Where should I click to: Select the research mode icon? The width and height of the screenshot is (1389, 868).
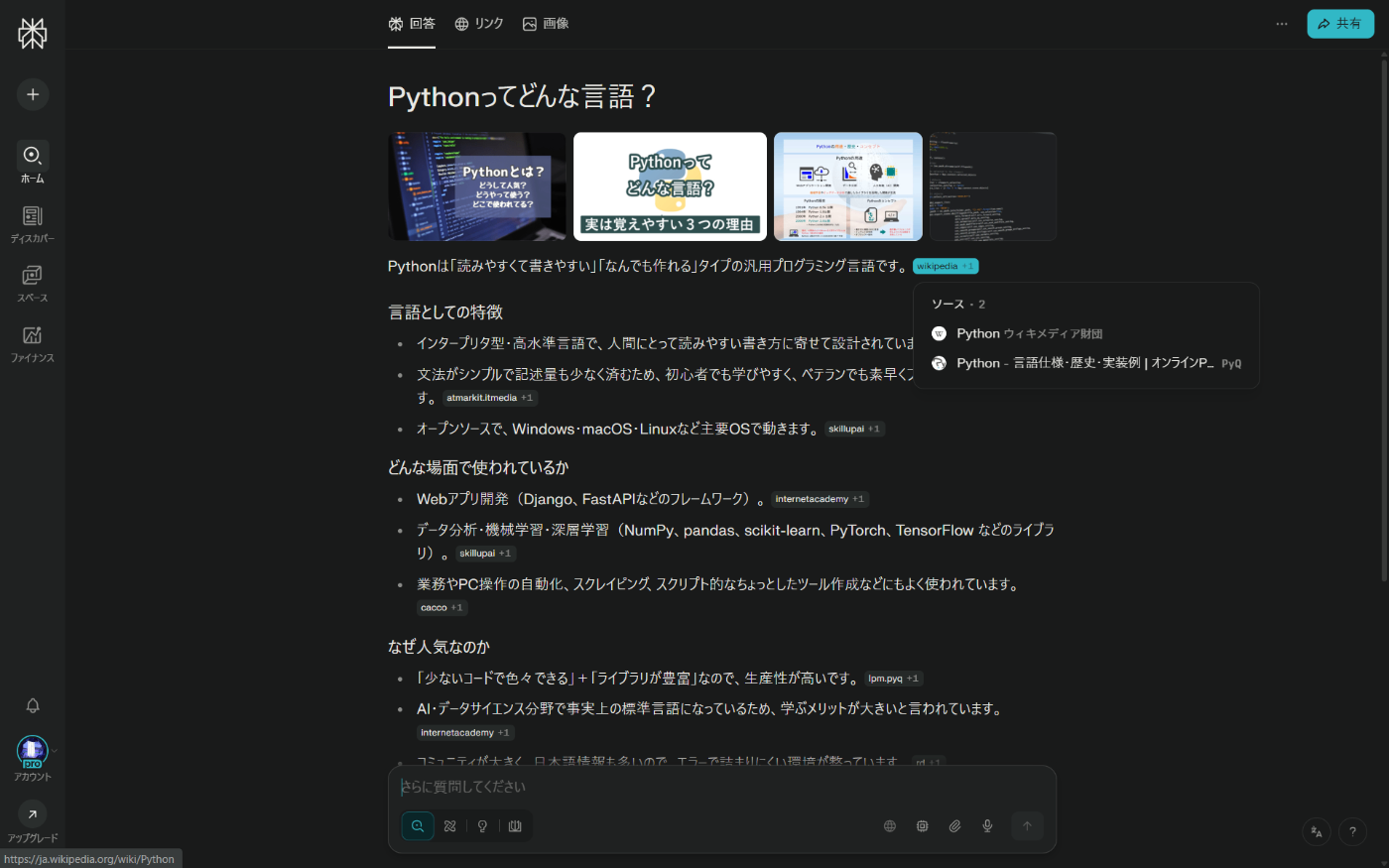450,825
